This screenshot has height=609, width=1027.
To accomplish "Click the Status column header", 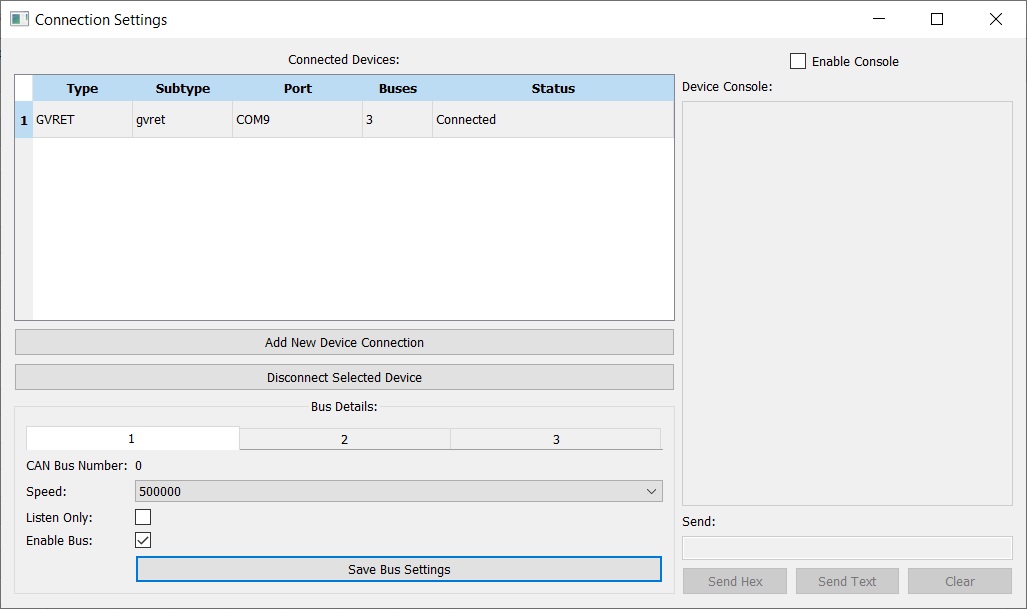I will click(x=553, y=88).
